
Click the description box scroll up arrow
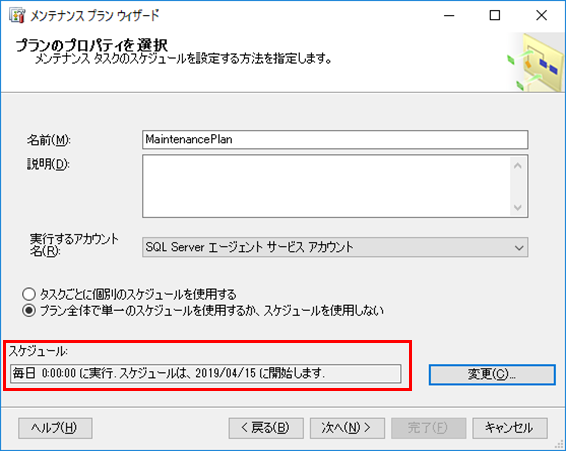point(518,166)
